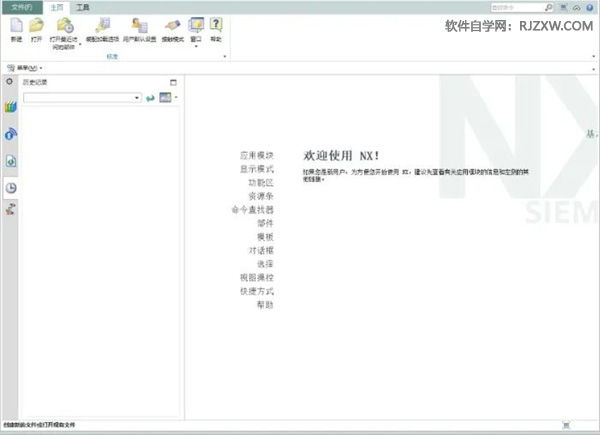This screenshot has height=435, width=600.
Task: Switch to the Tools (工具) ribbon tab
Action: tap(83, 7)
